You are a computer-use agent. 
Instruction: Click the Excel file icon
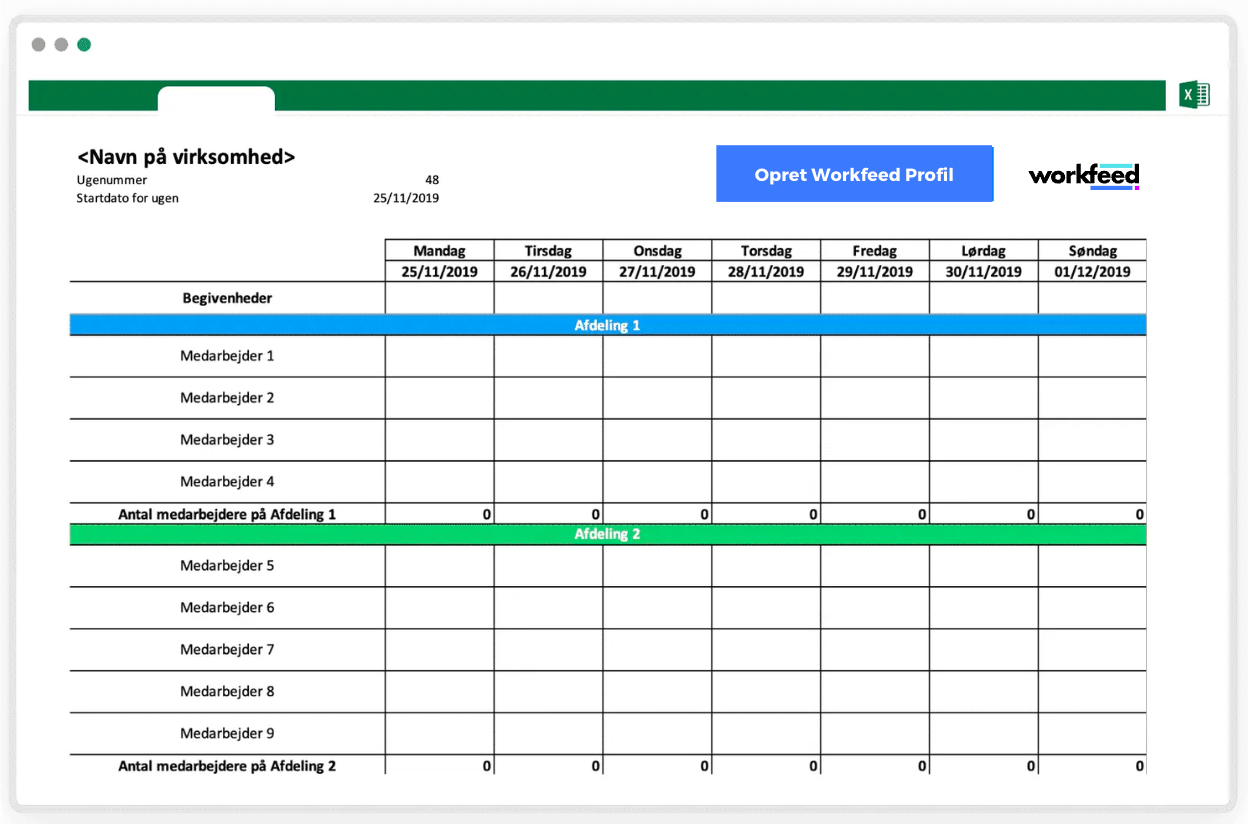coord(1193,95)
